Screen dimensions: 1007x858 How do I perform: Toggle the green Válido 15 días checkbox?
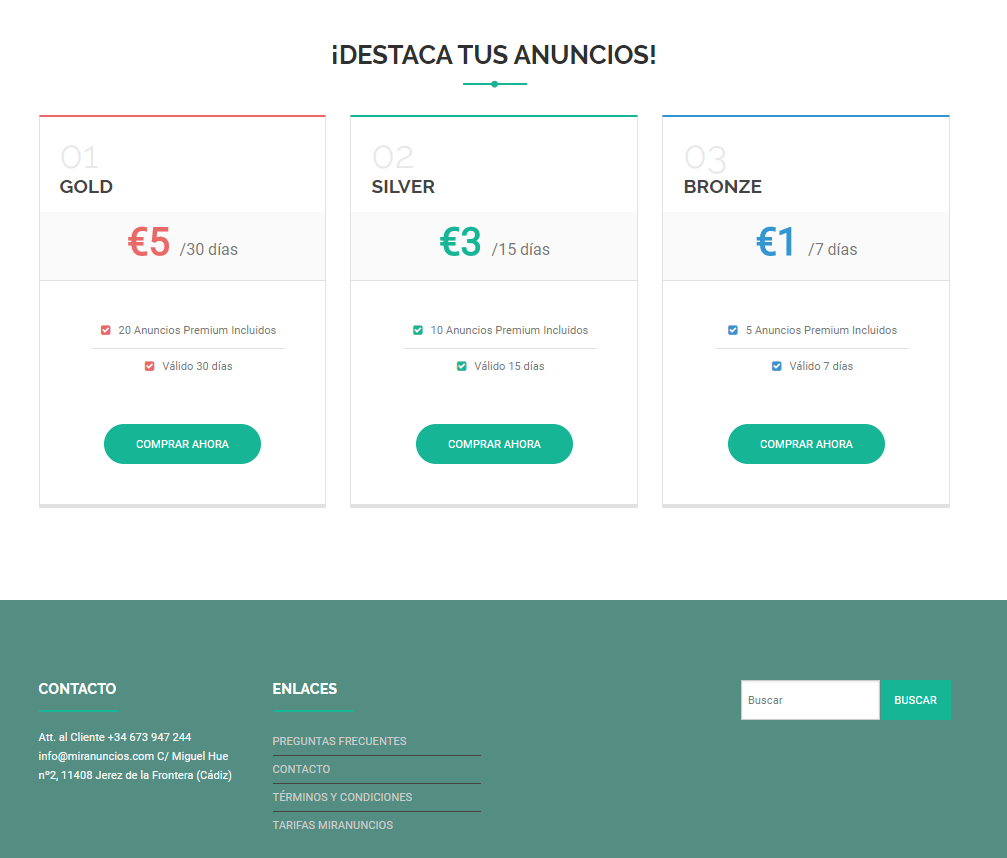(x=462, y=366)
